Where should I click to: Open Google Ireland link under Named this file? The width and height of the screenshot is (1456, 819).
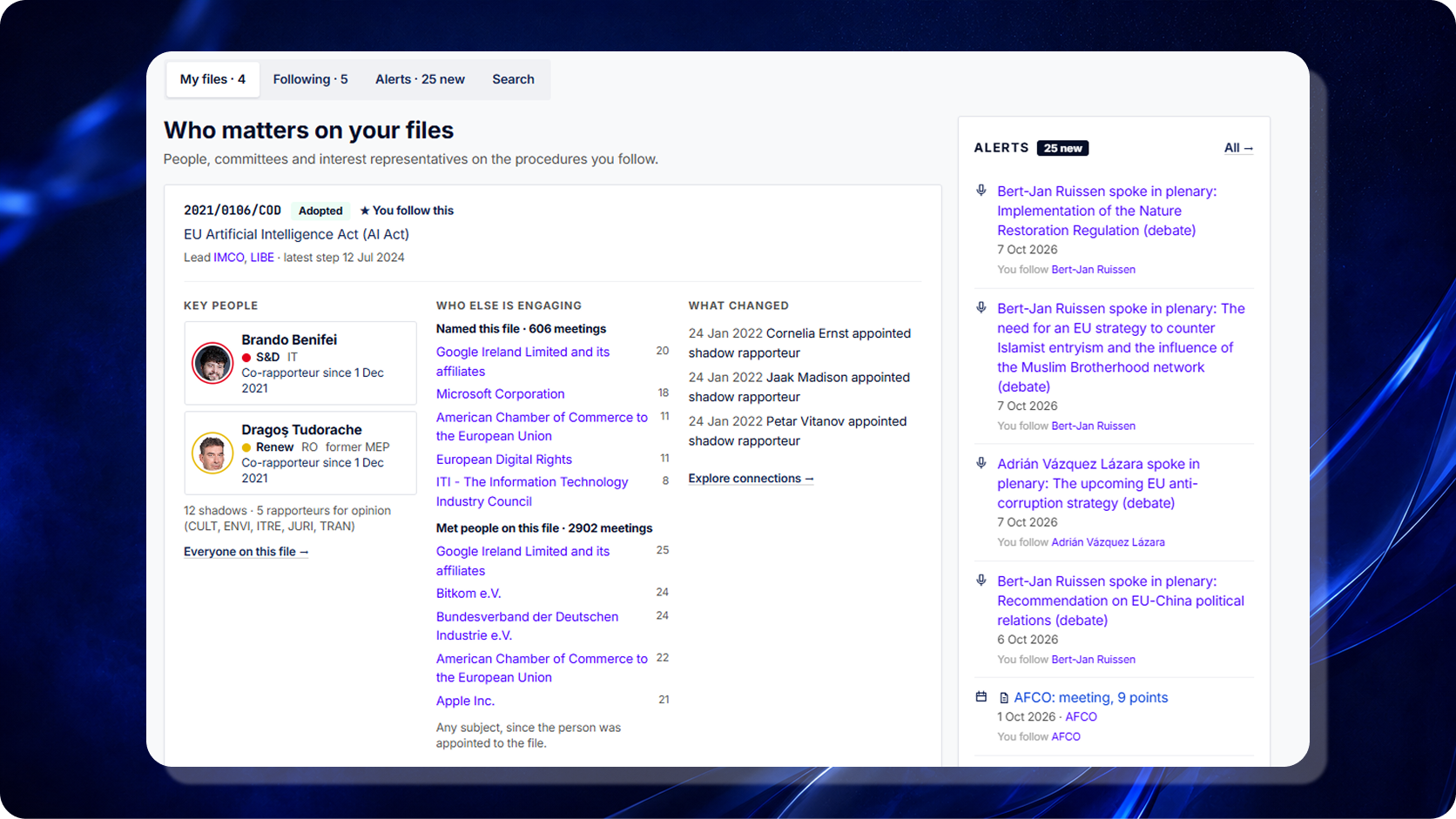click(x=522, y=361)
